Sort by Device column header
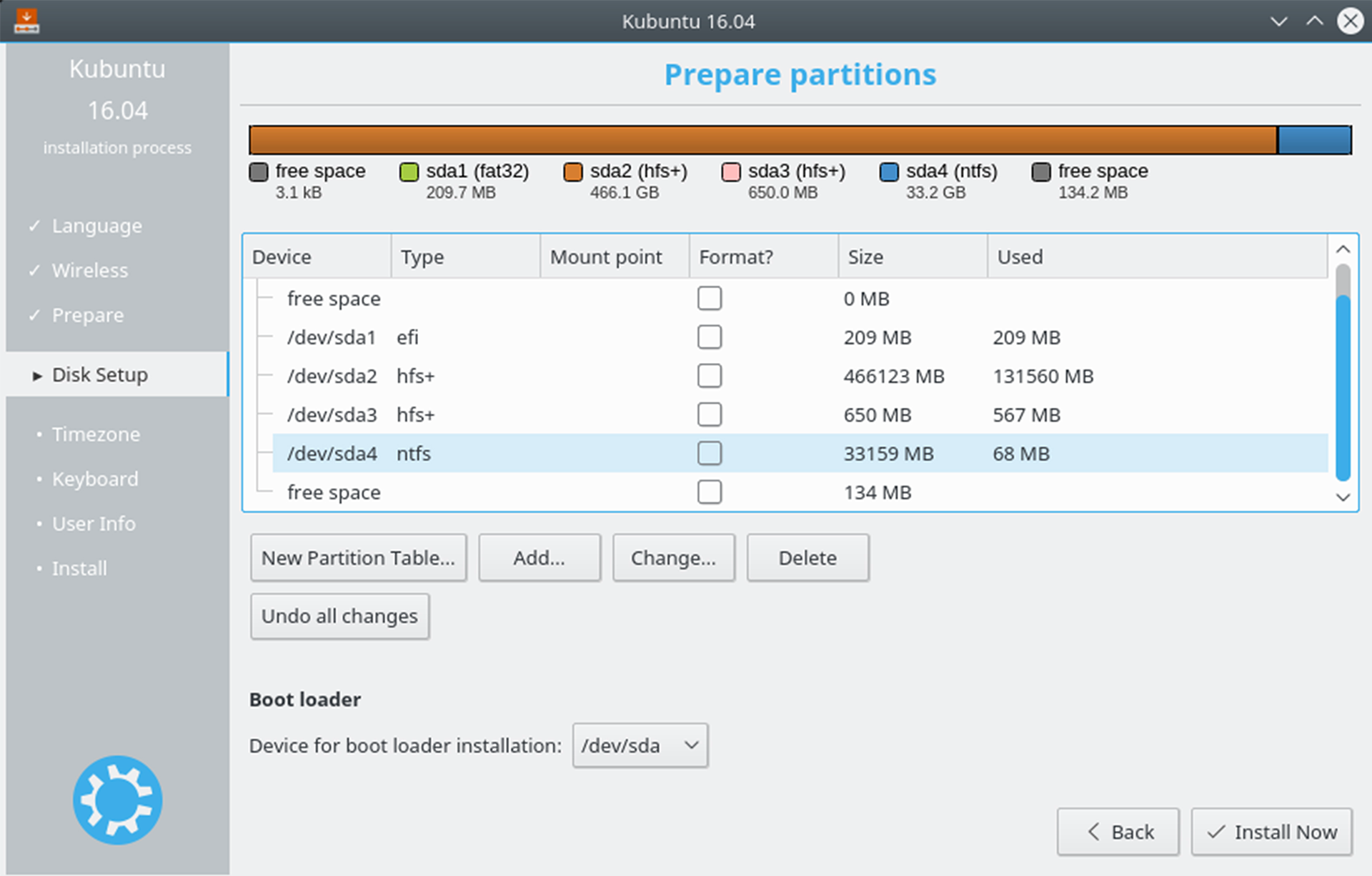Screen dimensions: 1372x876 tap(317, 257)
